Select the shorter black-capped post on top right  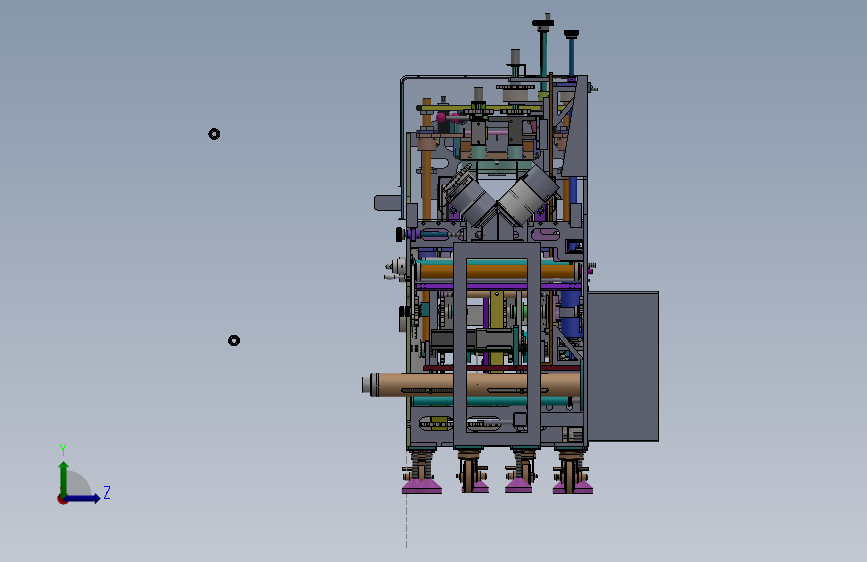(x=571, y=53)
